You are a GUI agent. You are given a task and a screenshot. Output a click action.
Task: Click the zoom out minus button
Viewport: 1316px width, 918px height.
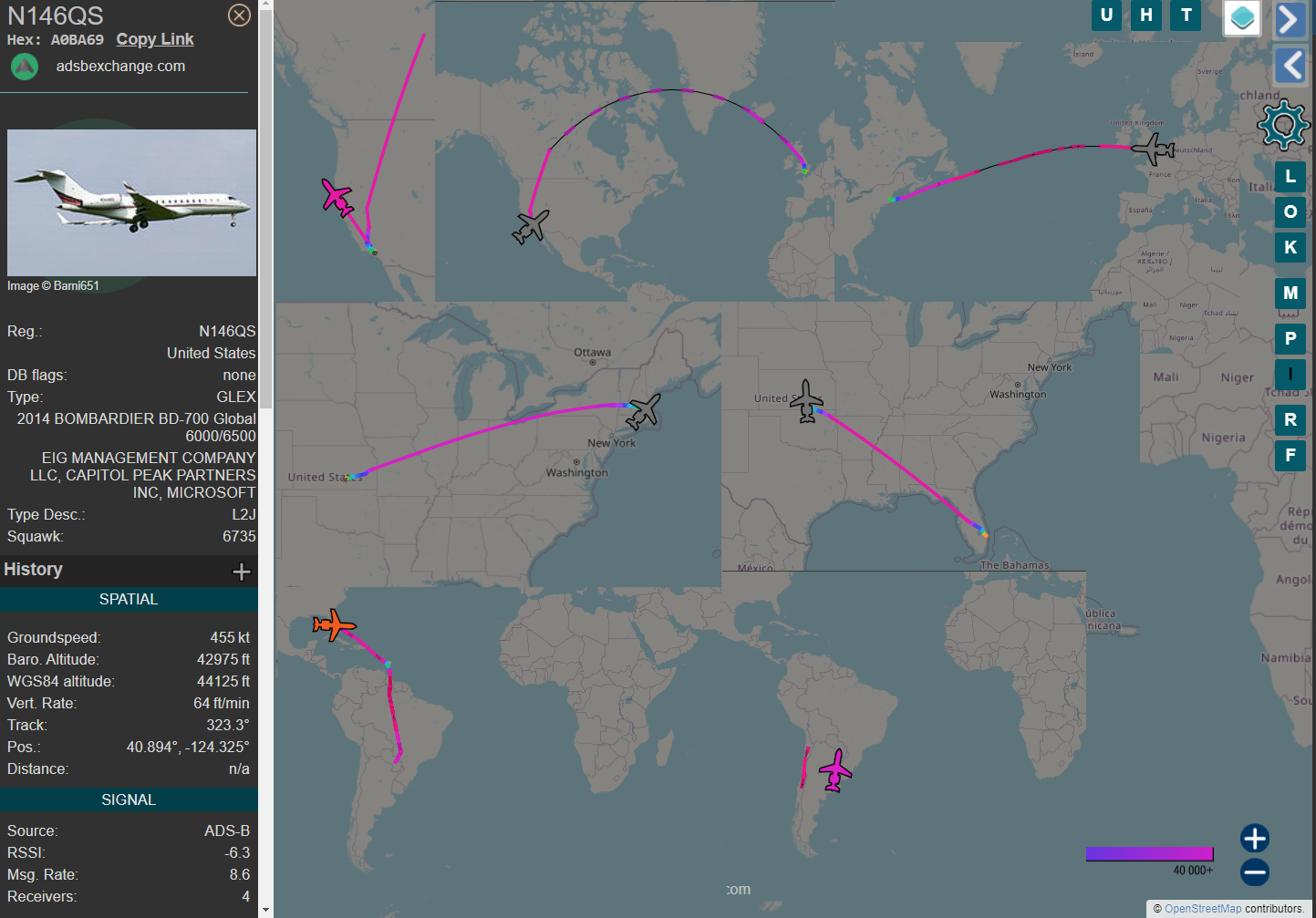1255,872
